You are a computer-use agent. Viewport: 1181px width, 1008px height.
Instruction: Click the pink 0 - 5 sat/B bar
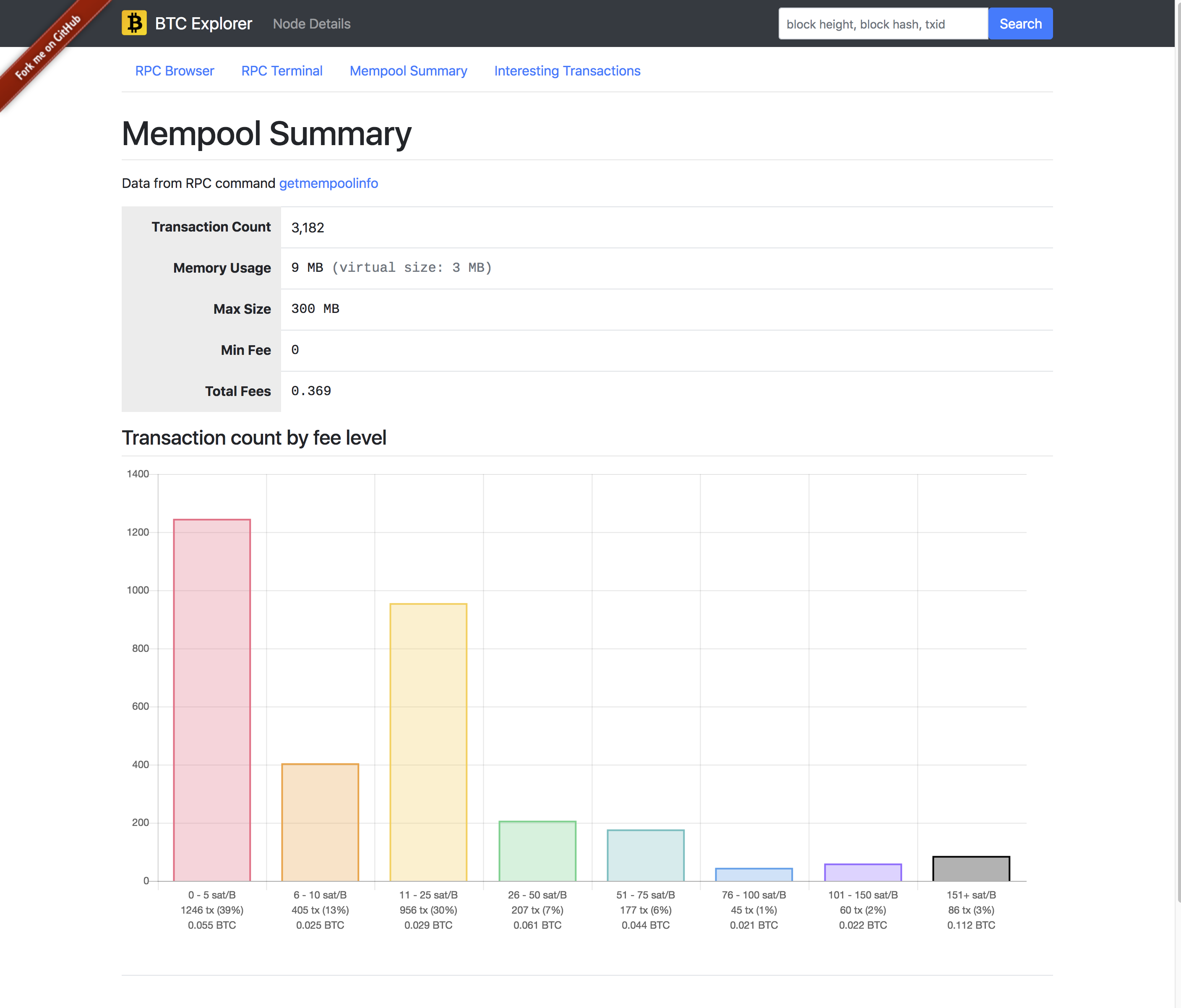coord(211,700)
